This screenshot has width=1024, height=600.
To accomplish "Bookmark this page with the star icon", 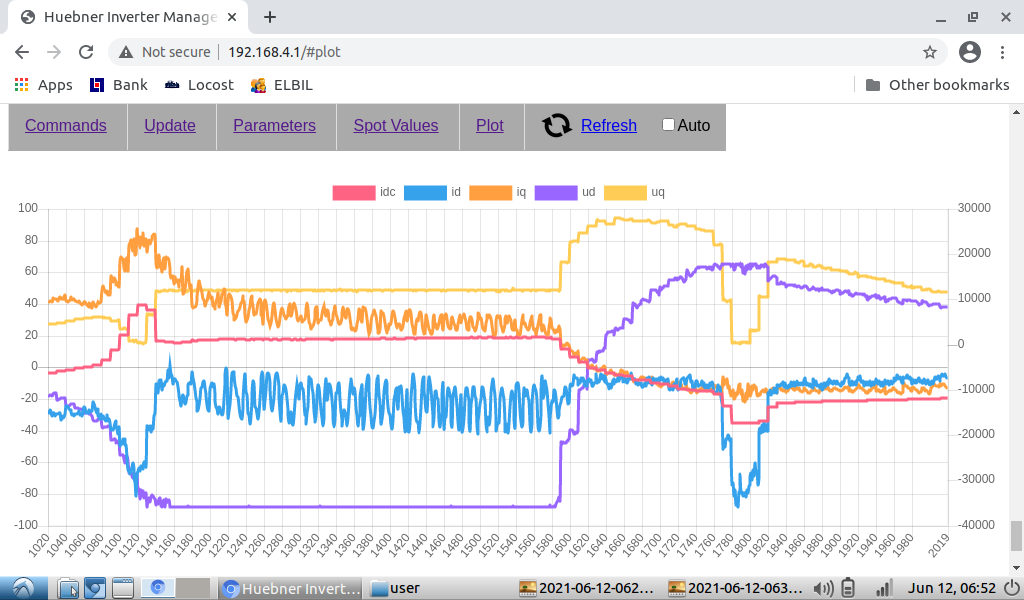I will tap(929, 52).
